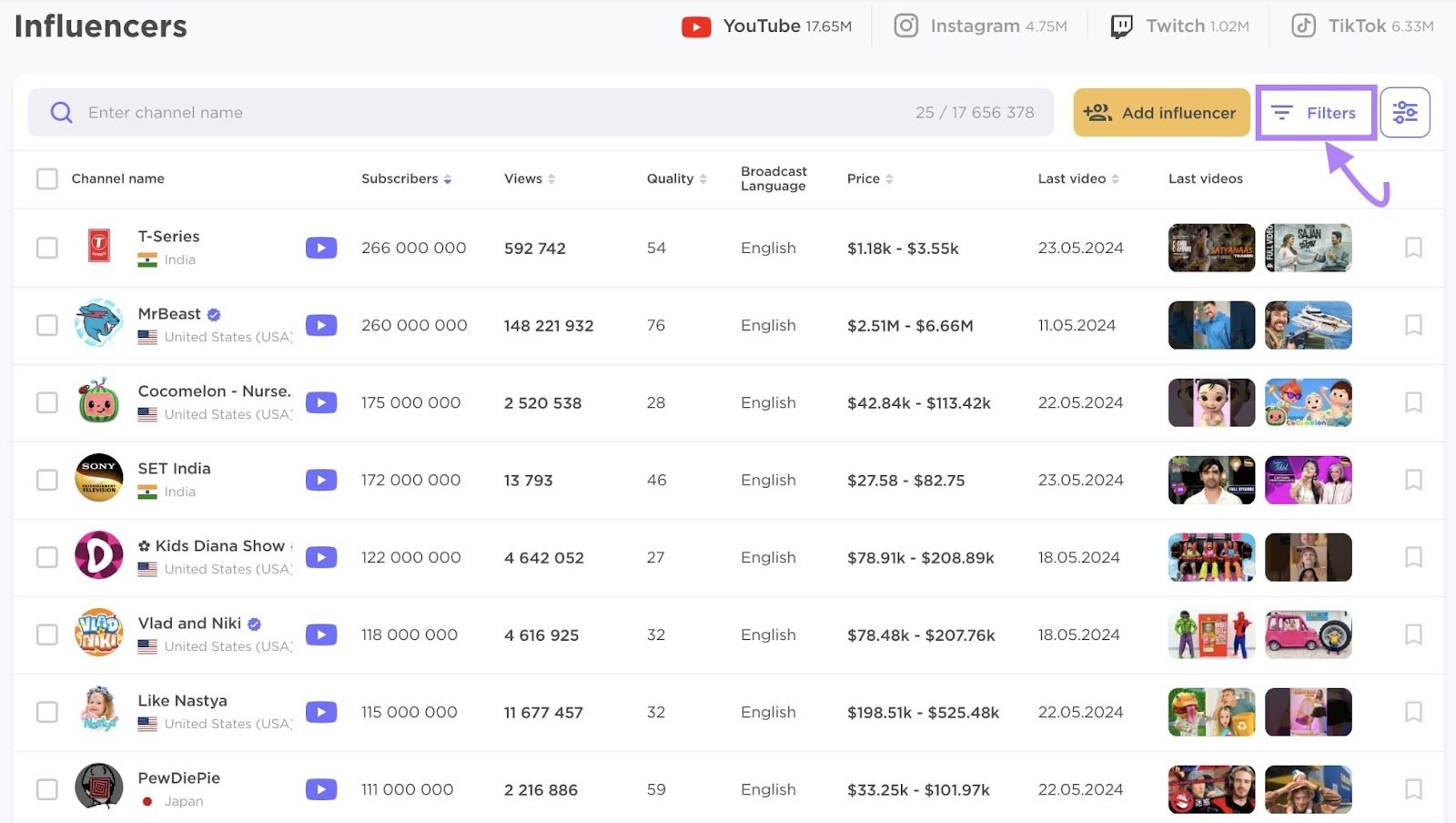Open the advanced settings sliders icon

1405,111
